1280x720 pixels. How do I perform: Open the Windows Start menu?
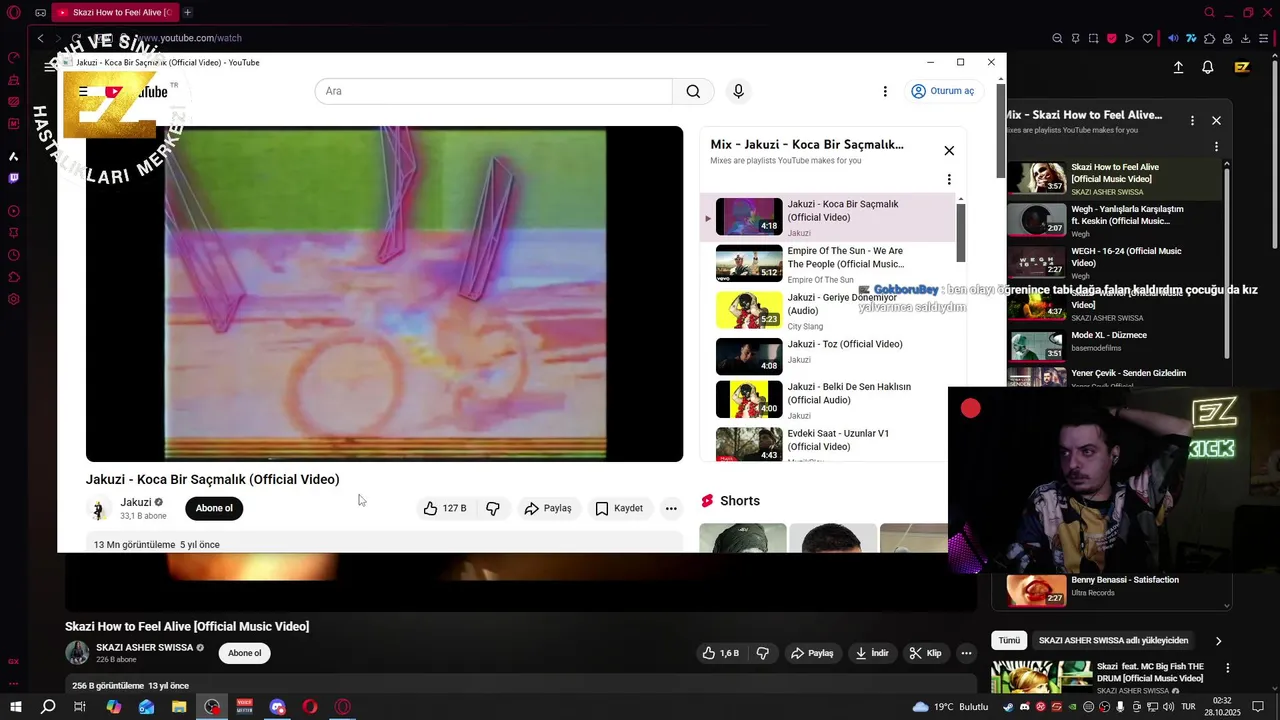[15, 707]
